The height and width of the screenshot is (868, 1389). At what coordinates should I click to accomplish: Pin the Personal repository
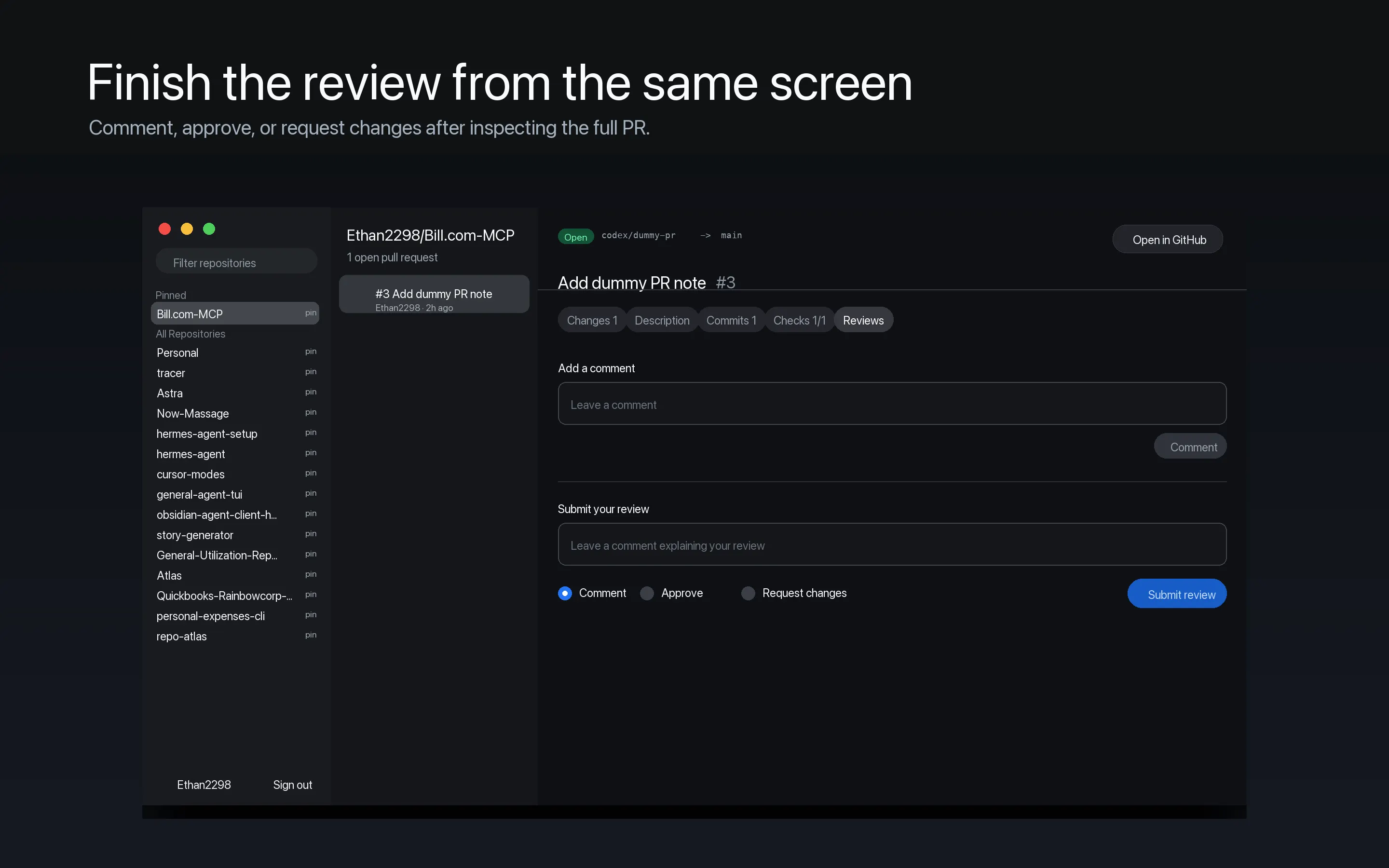pos(311,352)
